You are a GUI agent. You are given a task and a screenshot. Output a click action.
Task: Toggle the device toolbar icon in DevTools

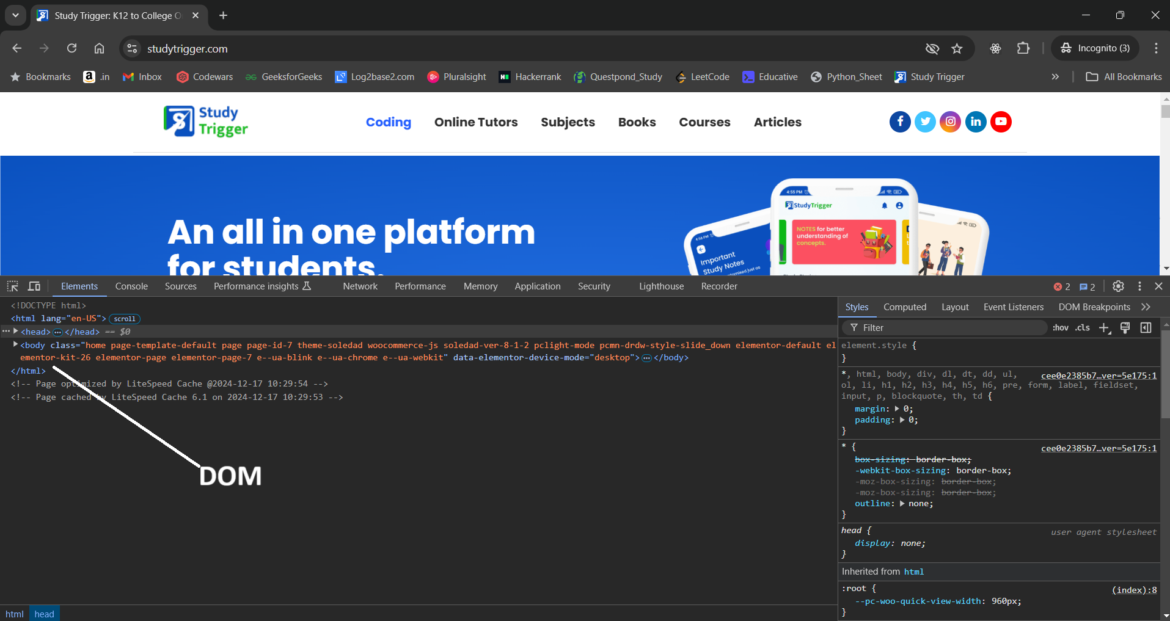(34, 287)
